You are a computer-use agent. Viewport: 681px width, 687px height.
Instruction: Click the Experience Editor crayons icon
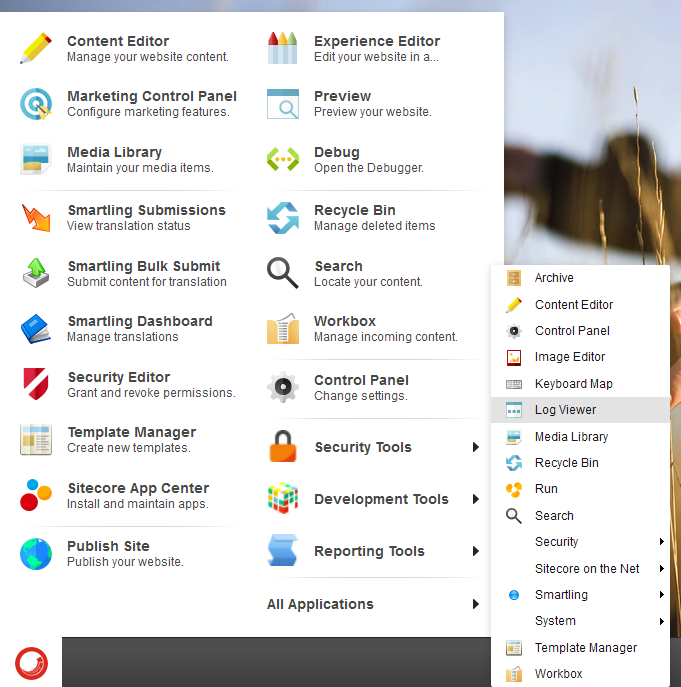pyautogui.click(x=283, y=48)
